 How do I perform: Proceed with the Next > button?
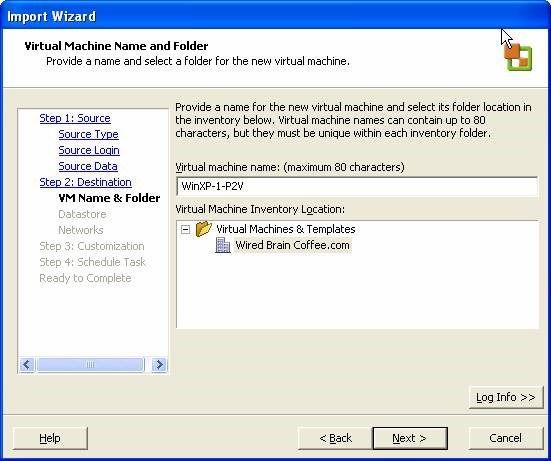click(410, 438)
